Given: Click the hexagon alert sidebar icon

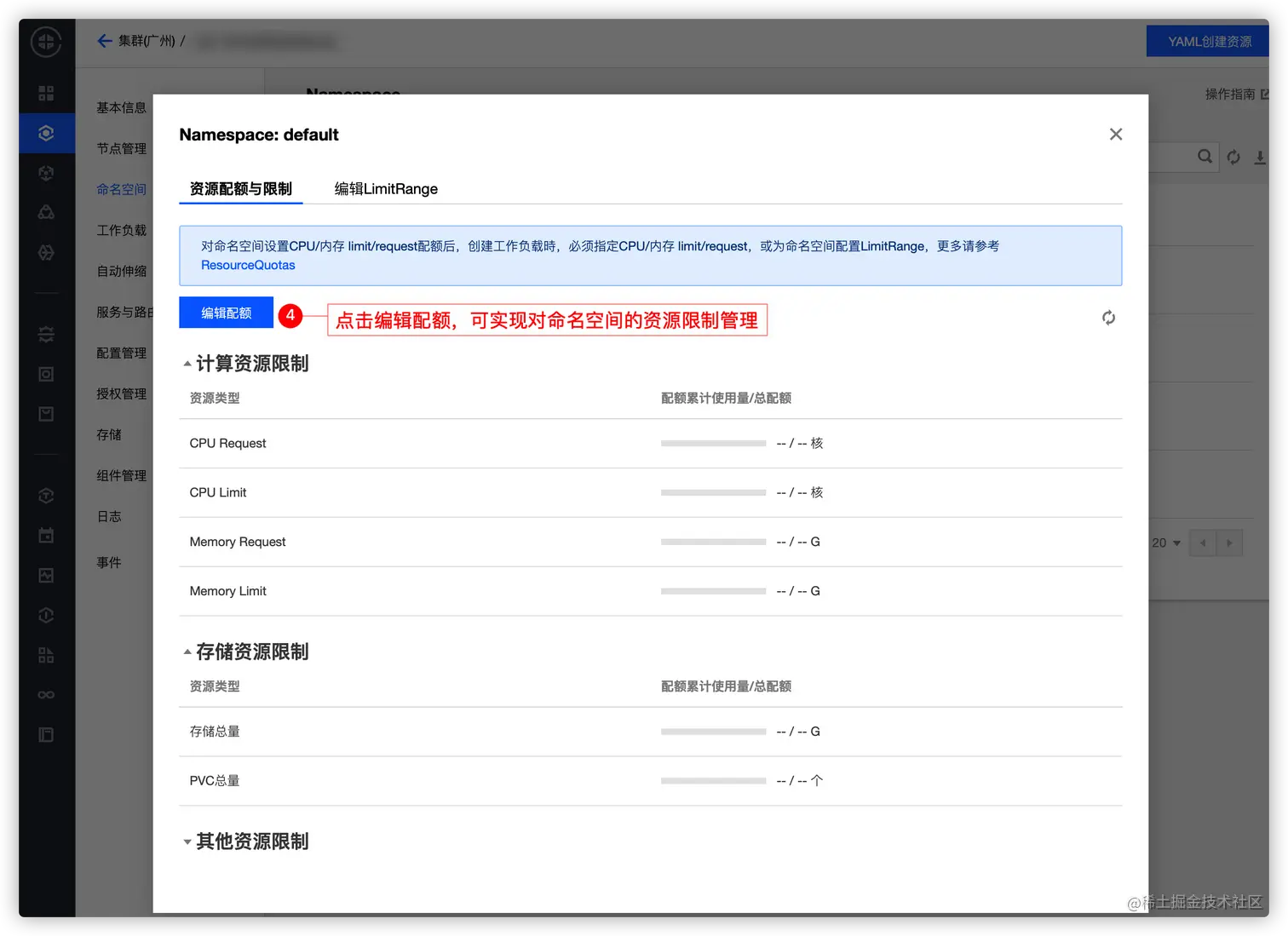Looking at the screenshot, I should 46,615.
